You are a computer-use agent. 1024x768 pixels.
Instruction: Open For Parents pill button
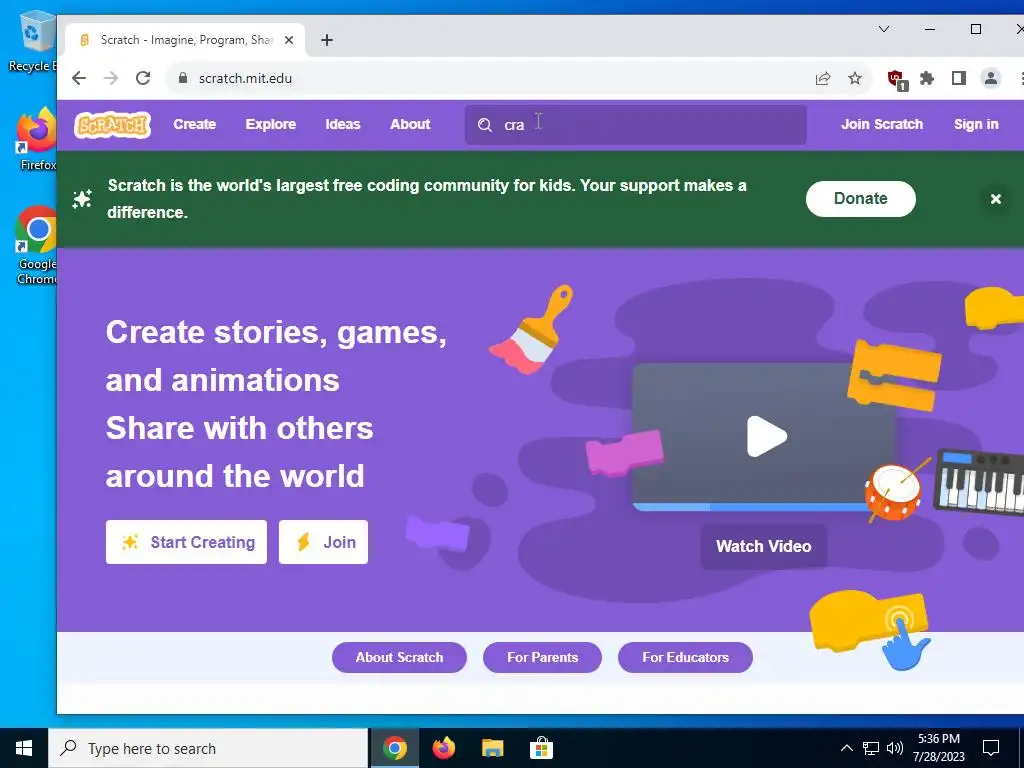pos(542,657)
